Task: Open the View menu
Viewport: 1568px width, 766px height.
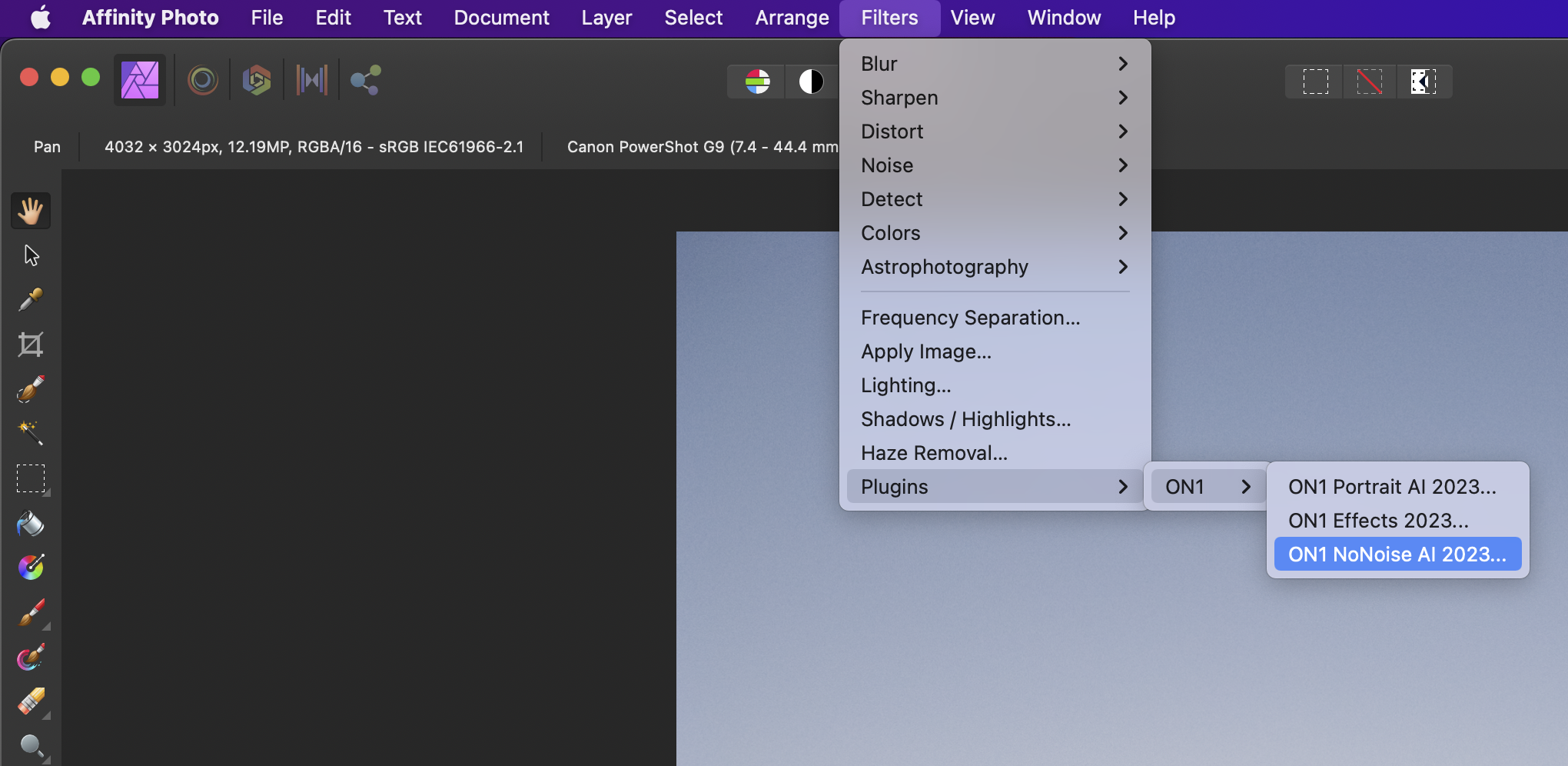Action: point(972,18)
